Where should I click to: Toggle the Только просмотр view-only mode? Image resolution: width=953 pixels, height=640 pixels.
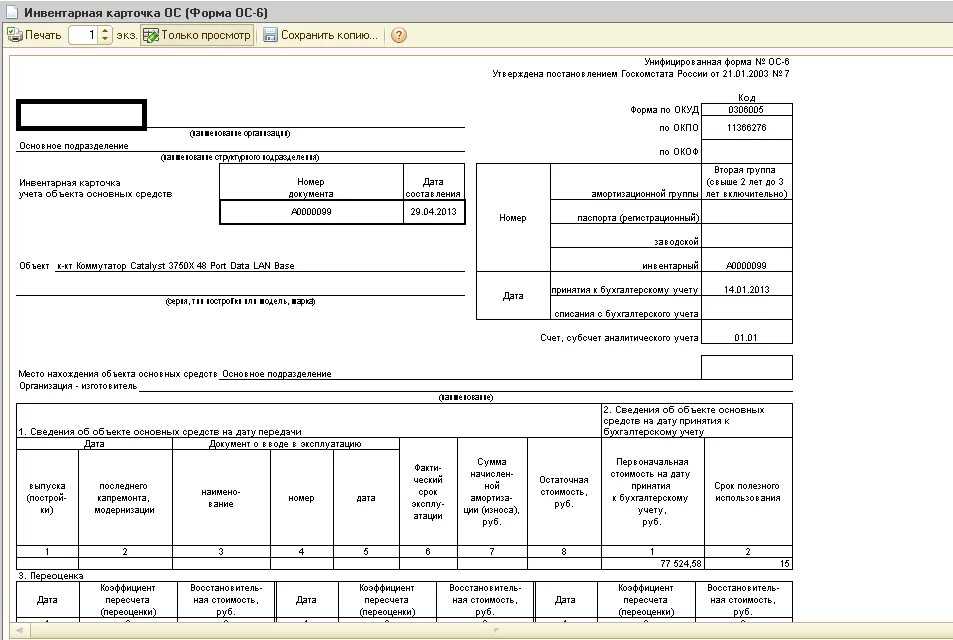tap(197, 35)
